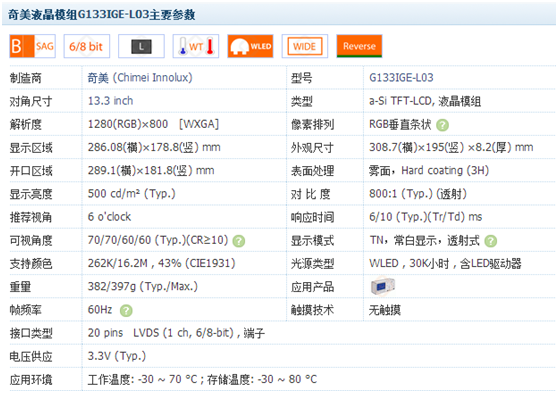Click opening area value 289.1(横)×181.8(竖) mm
Image resolution: width=558 pixels, height=393 pixels.
click(x=151, y=171)
